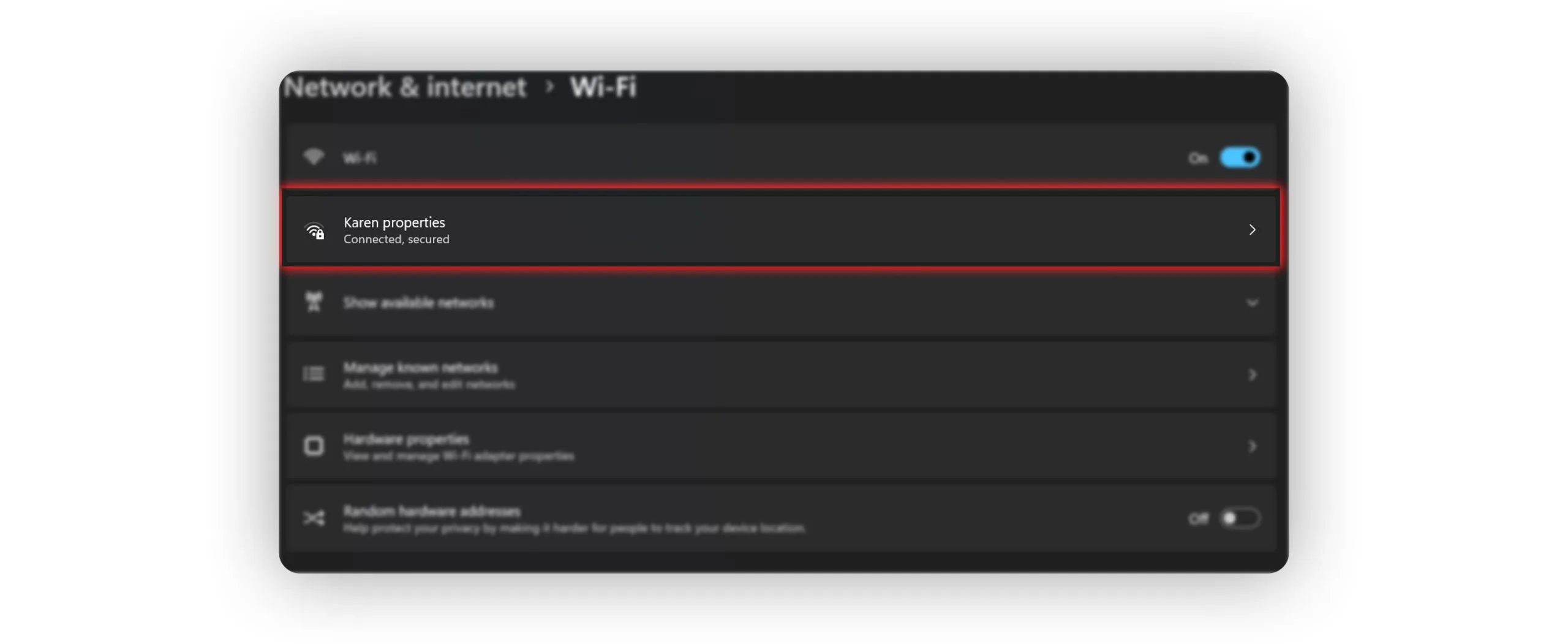Click the known networks list icon

[x=314, y=374]
